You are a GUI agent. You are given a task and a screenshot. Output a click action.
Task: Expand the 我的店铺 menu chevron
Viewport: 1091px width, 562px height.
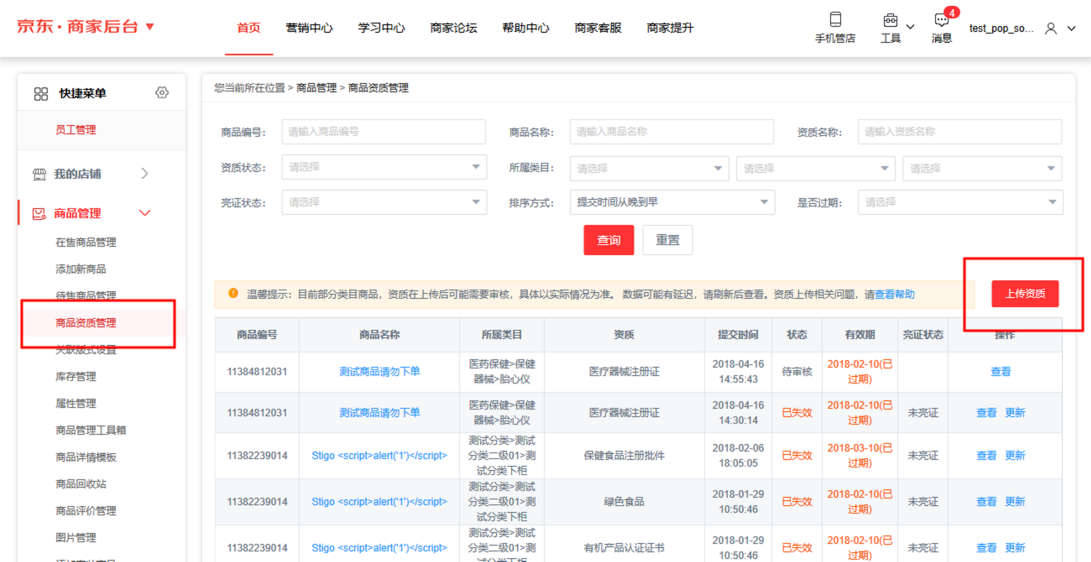click(145, 173)
